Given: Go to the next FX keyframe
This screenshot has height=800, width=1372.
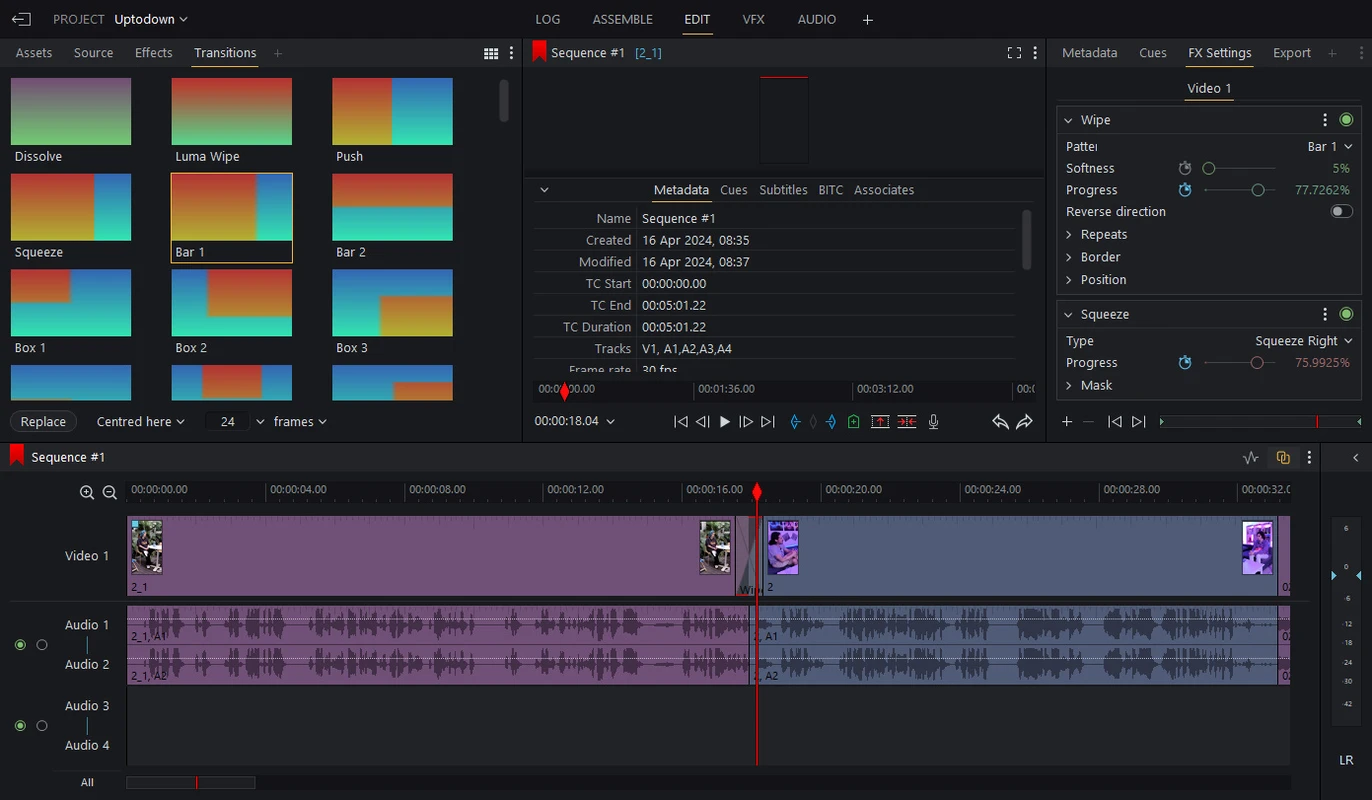Looking at the screenshot, I should click(1138, 422).
